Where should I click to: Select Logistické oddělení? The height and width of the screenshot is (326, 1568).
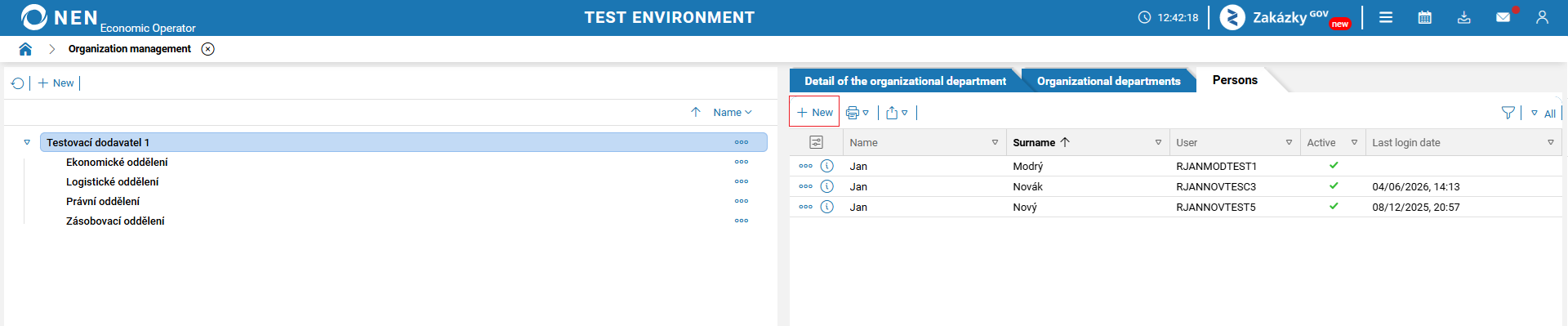point(113,181)
